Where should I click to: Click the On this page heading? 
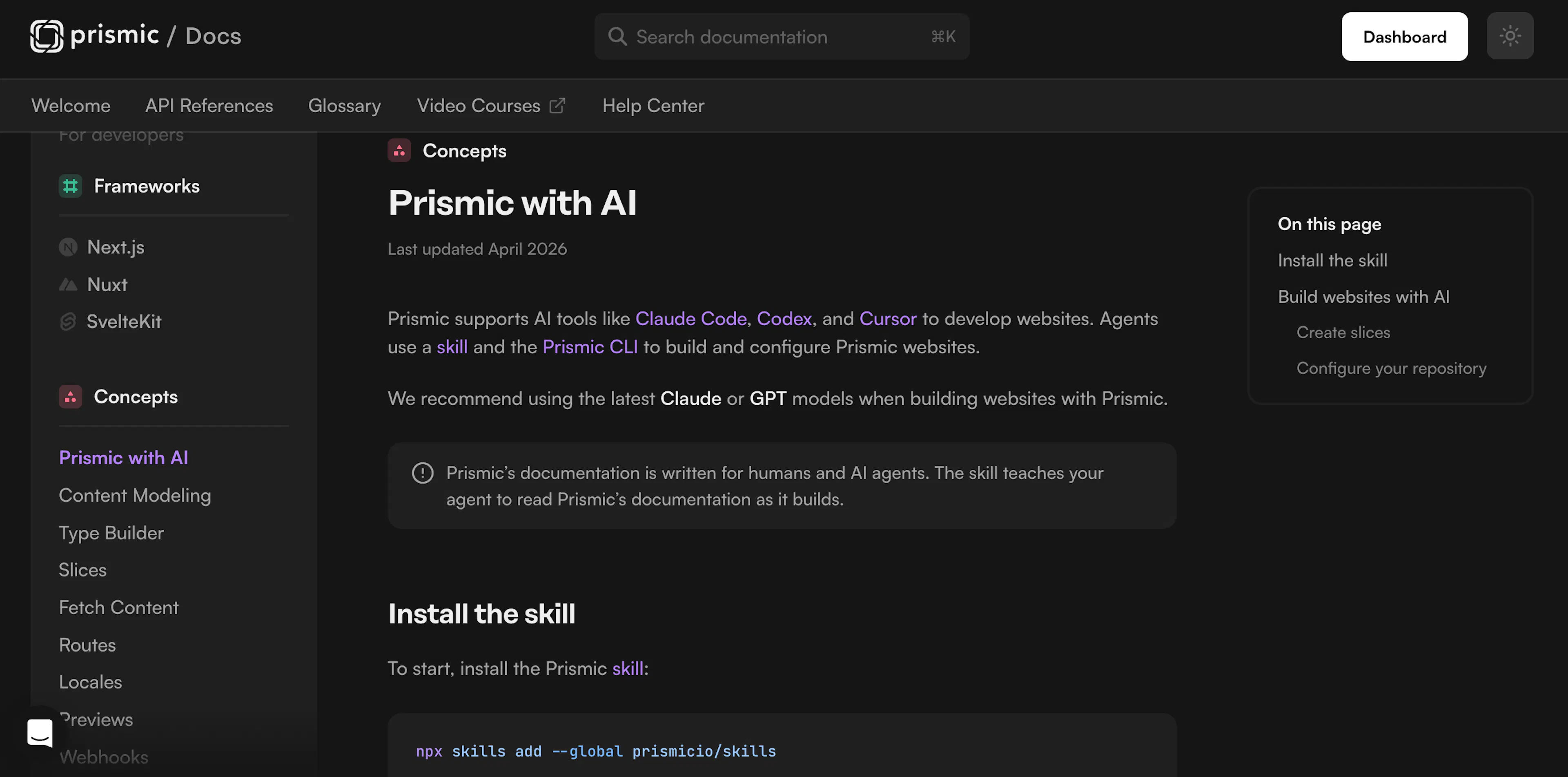pos(1330,224)
